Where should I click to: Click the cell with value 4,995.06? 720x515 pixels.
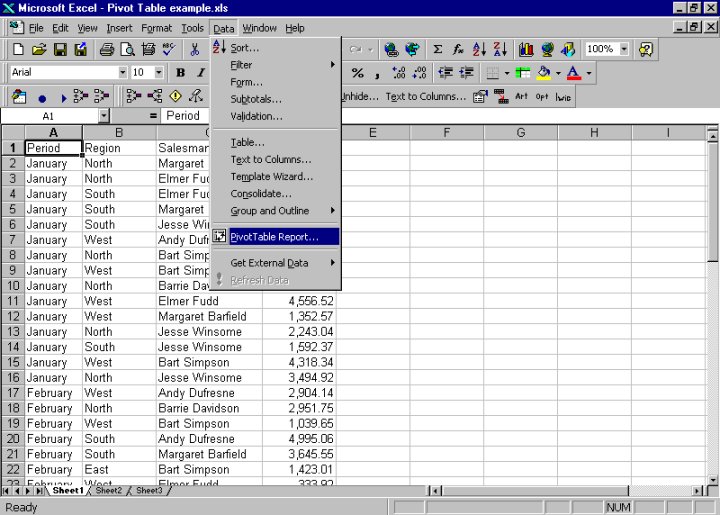click(x=299, y=439)
